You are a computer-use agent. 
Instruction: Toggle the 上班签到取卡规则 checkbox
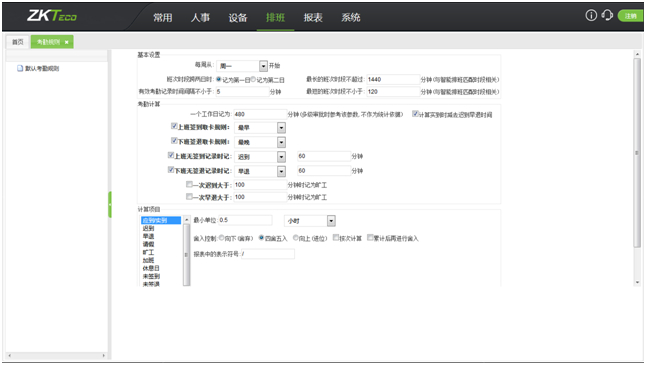(174, 126)
